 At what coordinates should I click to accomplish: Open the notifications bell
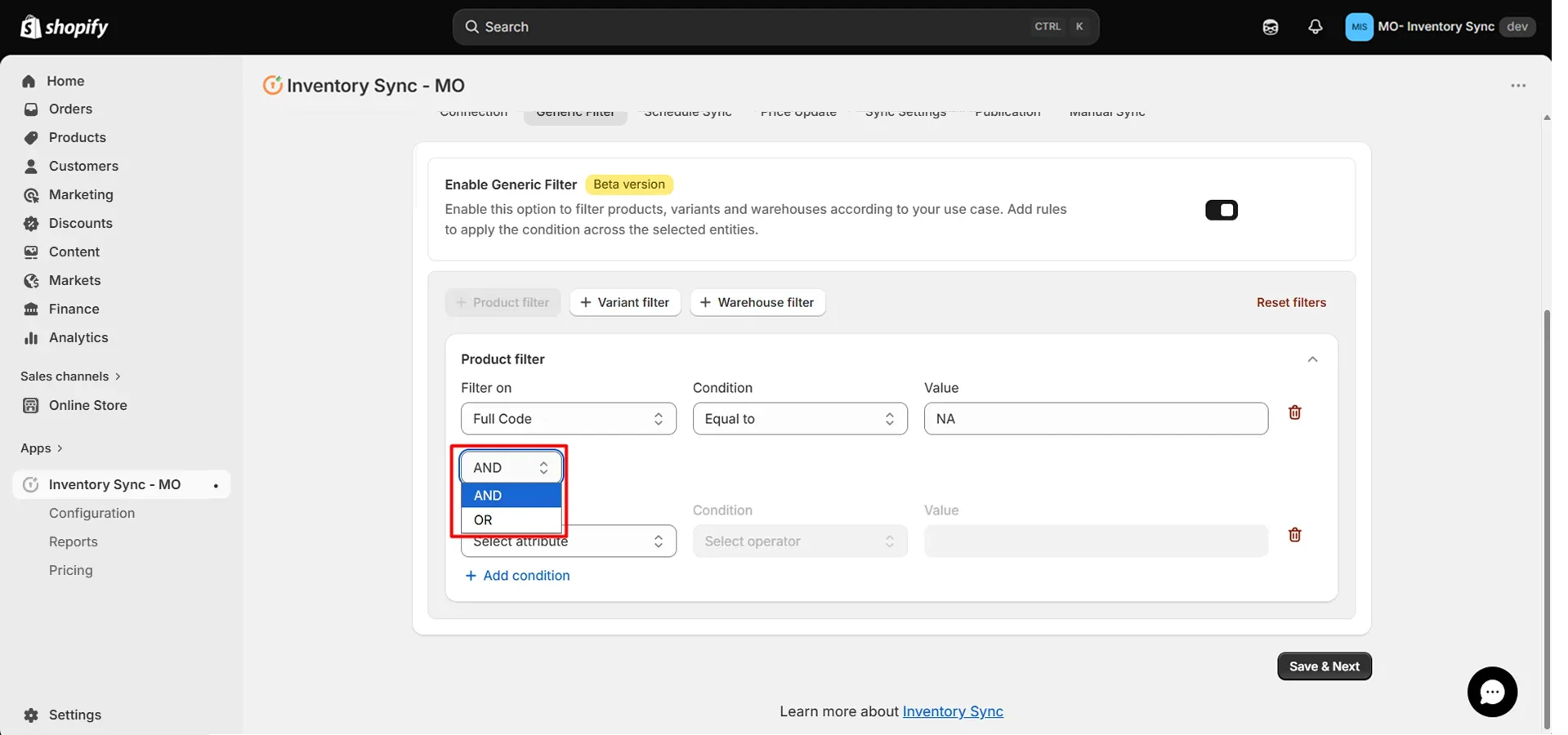point(1315,27)
